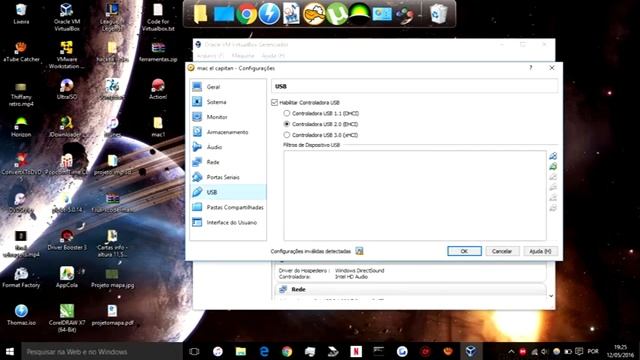The height and width of the screenshot is (360, 640).
Task: Open Daemon Tools lightning icon in dock
Action: click(269, 14)
